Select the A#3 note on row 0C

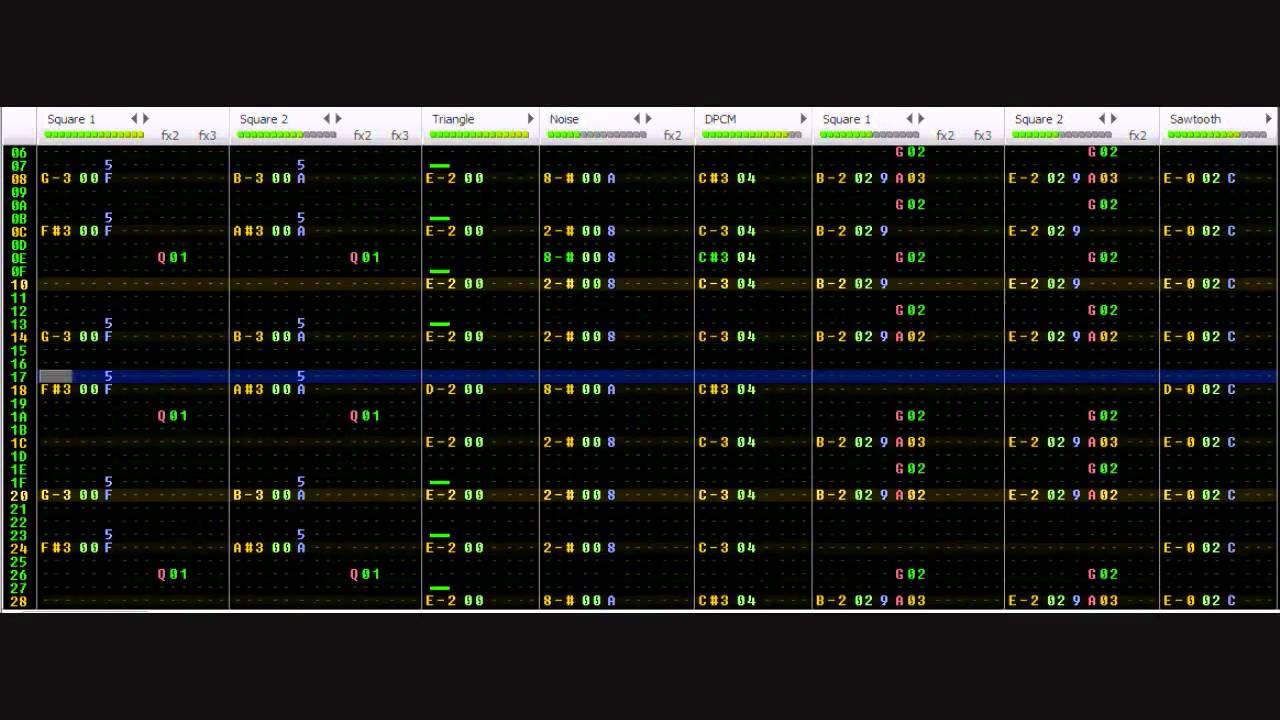coord(248,231)
